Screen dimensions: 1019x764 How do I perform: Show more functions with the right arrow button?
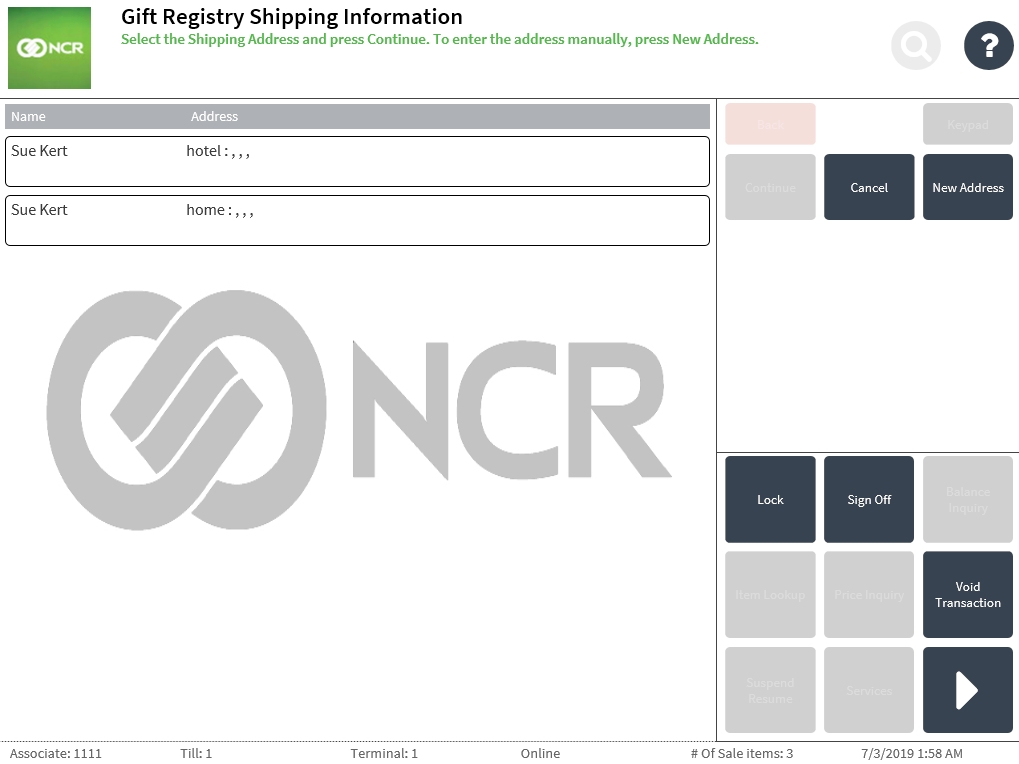(x=967, y=690)
